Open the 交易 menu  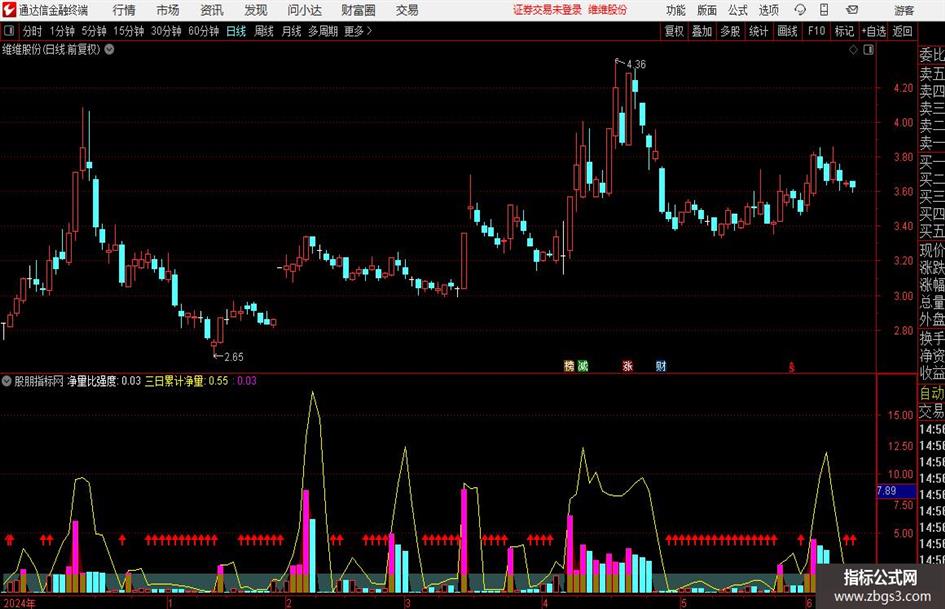pos(407,10)
